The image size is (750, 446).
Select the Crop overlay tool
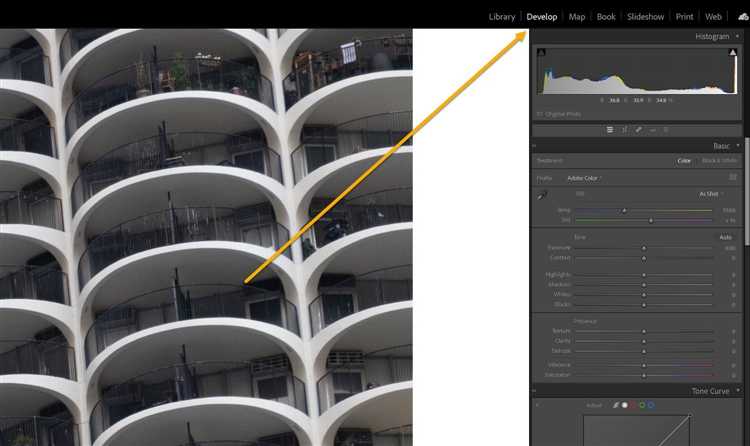(624, 130)
